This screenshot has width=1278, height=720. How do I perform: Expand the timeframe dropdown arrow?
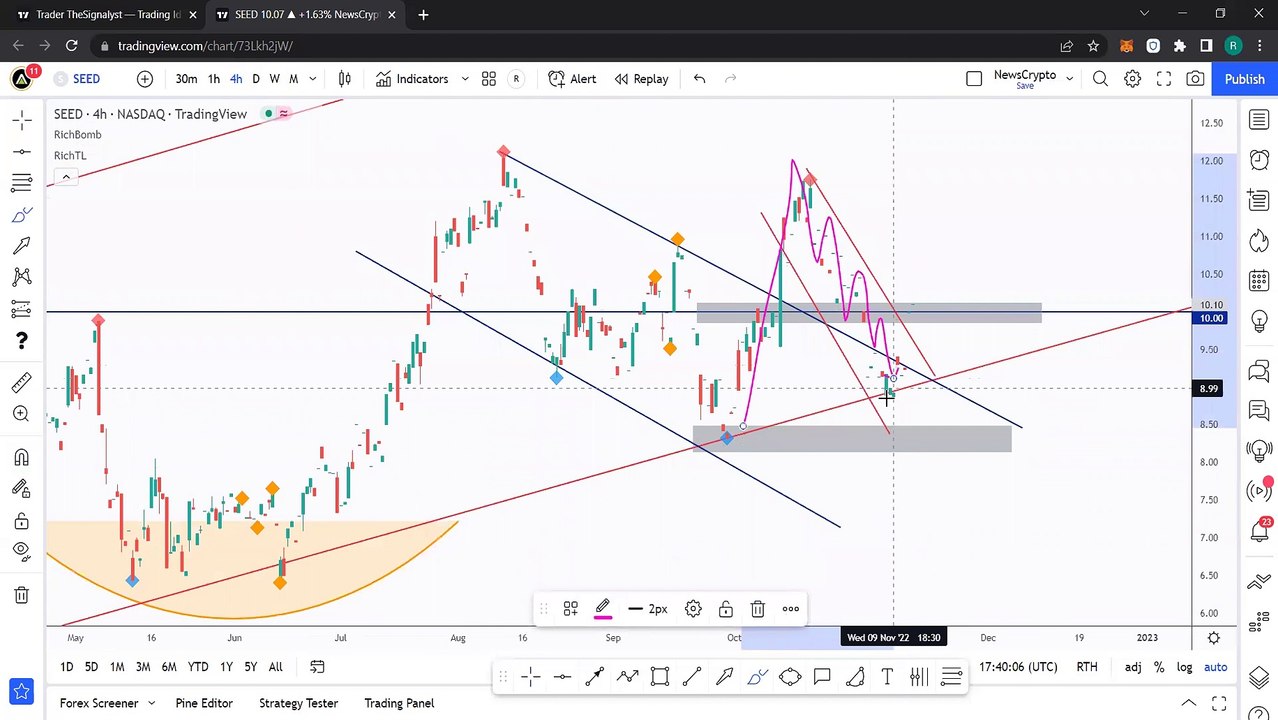313,79
